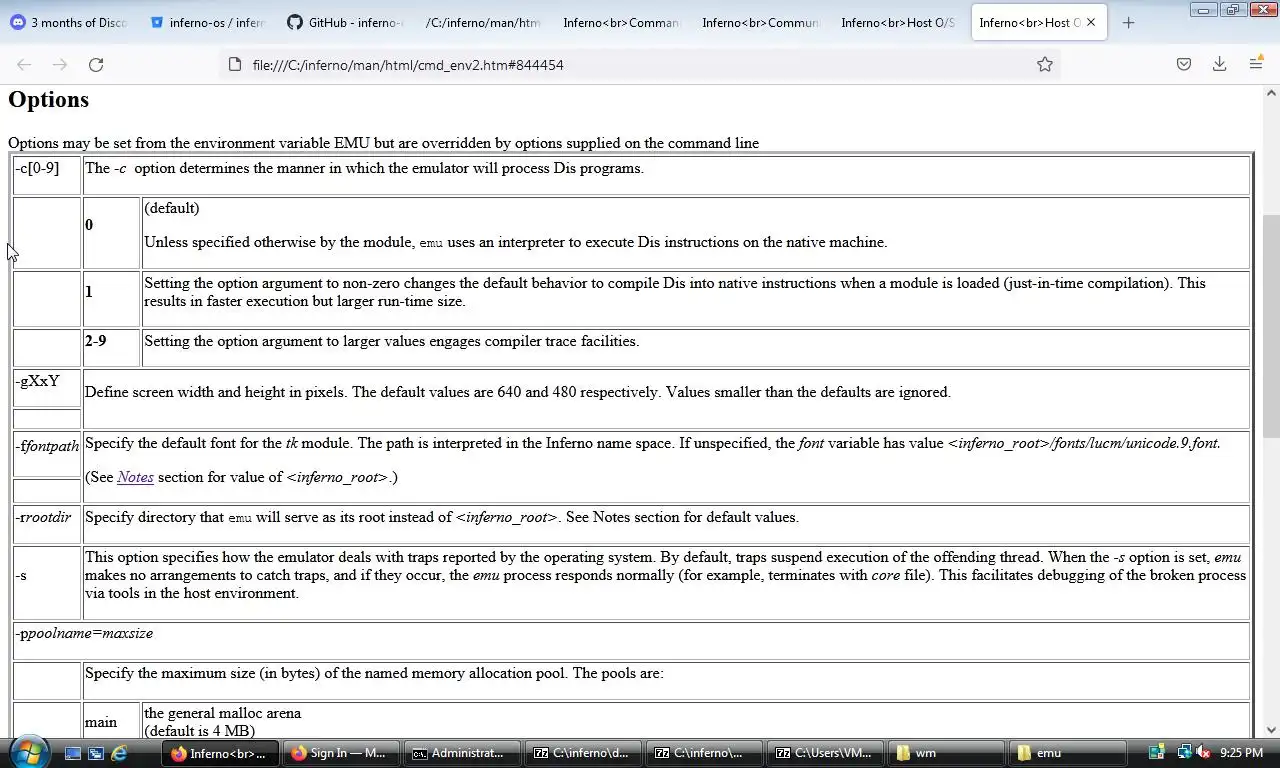Click the 'main' pool name cell
This screenshot has height=768, width=1280.
[x=111, y=720]
